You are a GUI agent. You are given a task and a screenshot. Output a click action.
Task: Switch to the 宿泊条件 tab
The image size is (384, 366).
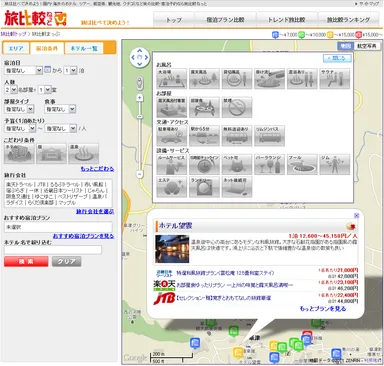47,48
